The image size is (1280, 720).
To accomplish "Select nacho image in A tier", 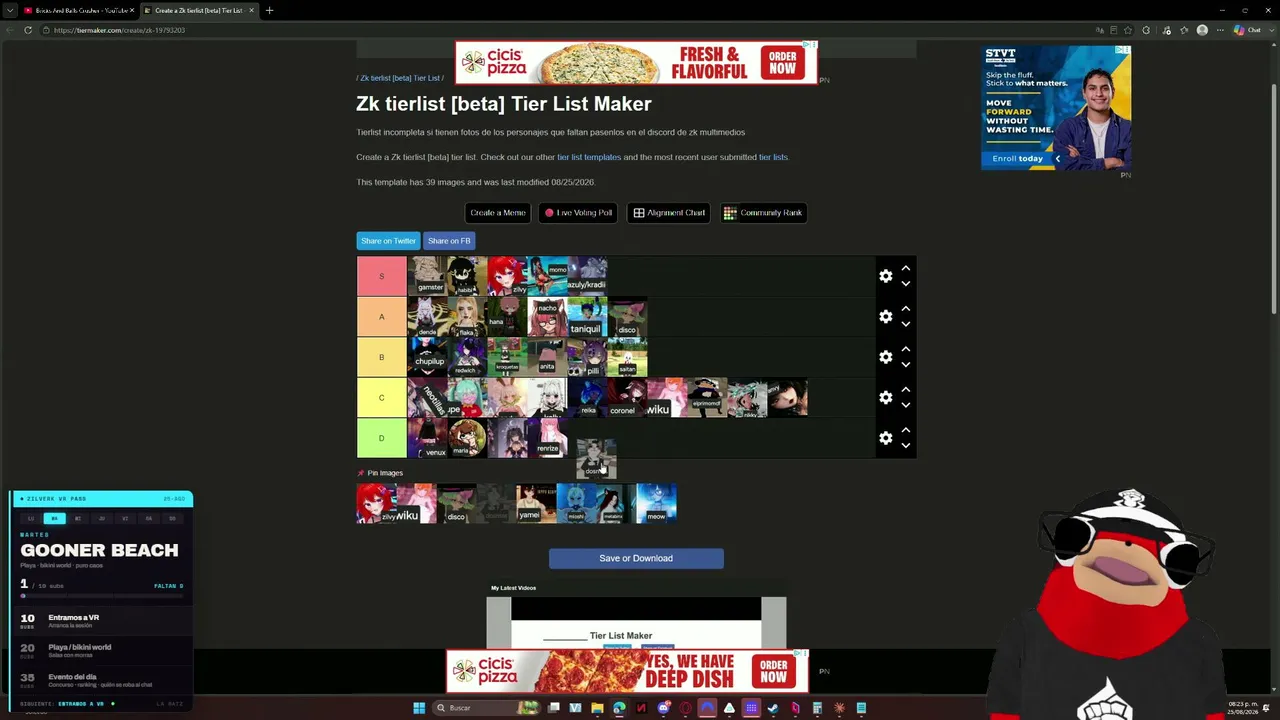I will pyautogui.click(x=547, y=317).
